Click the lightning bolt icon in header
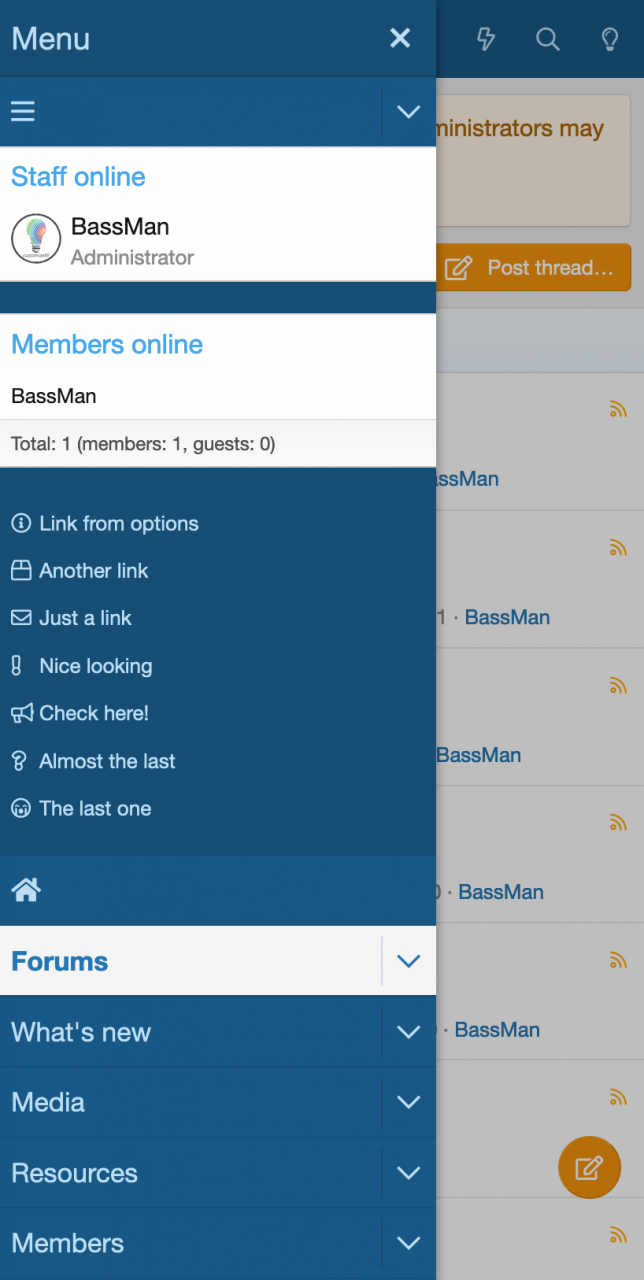Screen dimensions: 644x1280 486,39
